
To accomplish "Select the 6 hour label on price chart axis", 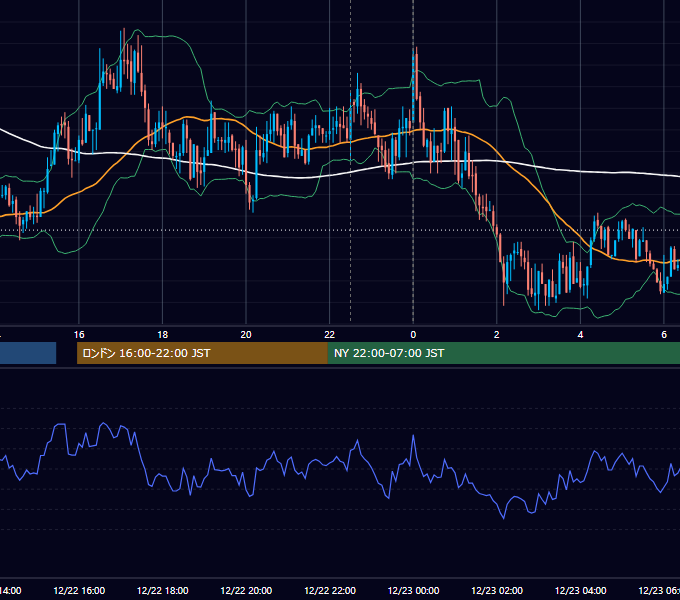I will [x=664, y=335].
